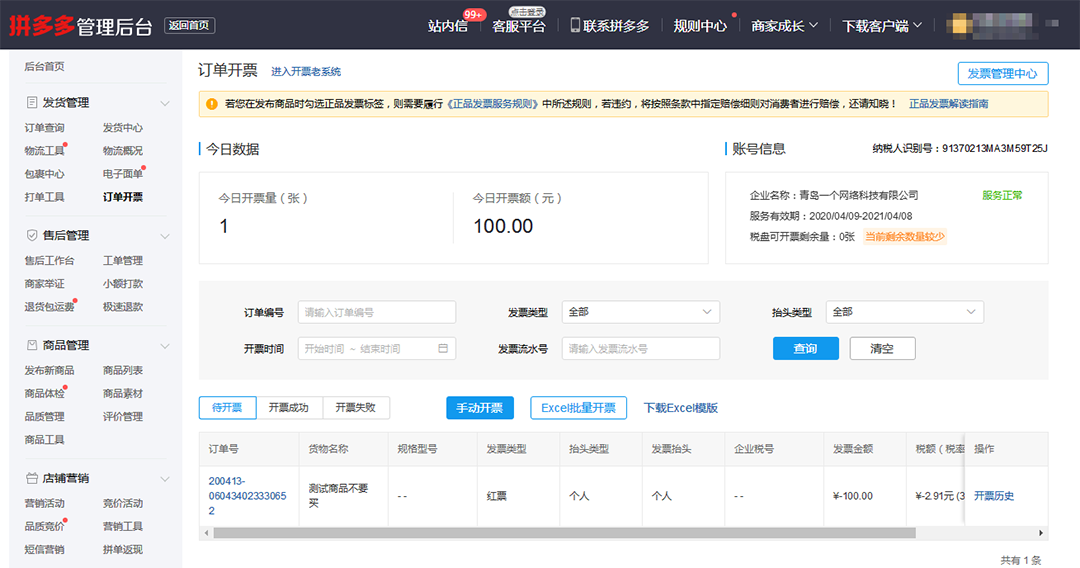Screen dimensions: 1080x568
Task: Open 拼单返现 in sidebar
Action: click(x=123, y=549)
